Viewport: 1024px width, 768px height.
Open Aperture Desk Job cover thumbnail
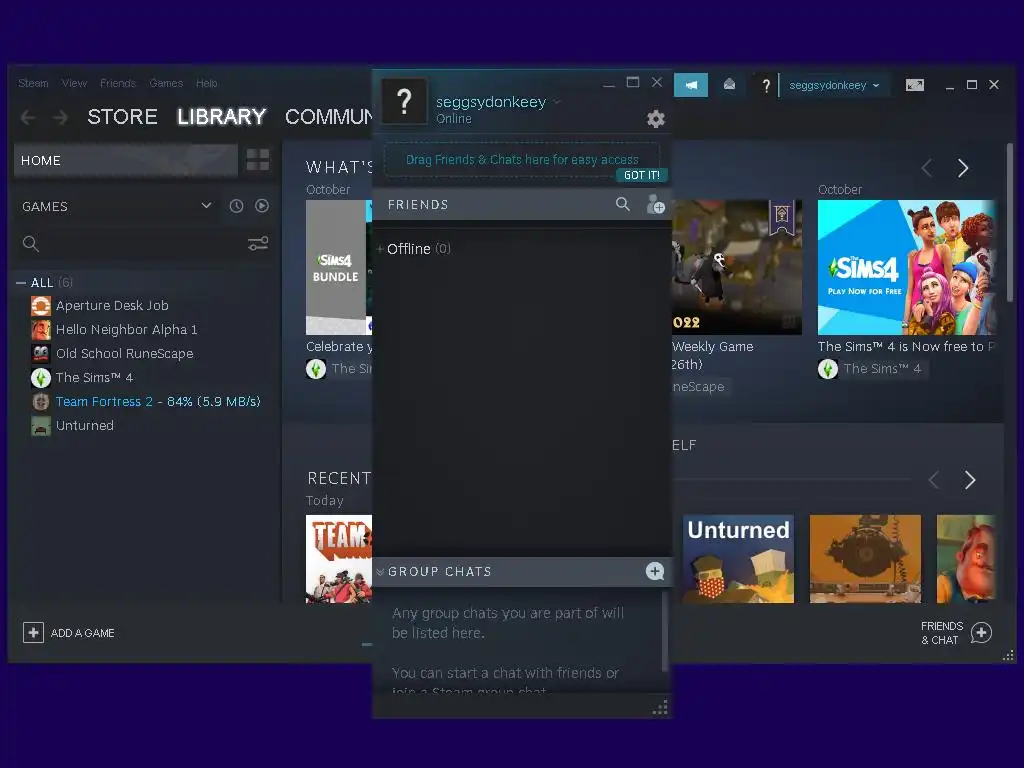pyautogui.click(x=865, y=559)
